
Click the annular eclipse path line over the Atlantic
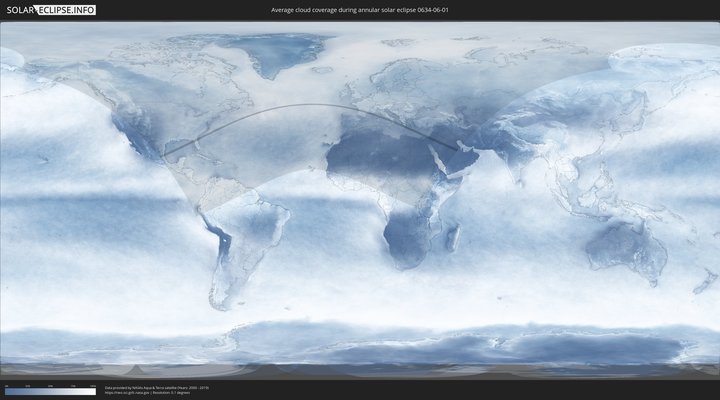click(311, 105)
